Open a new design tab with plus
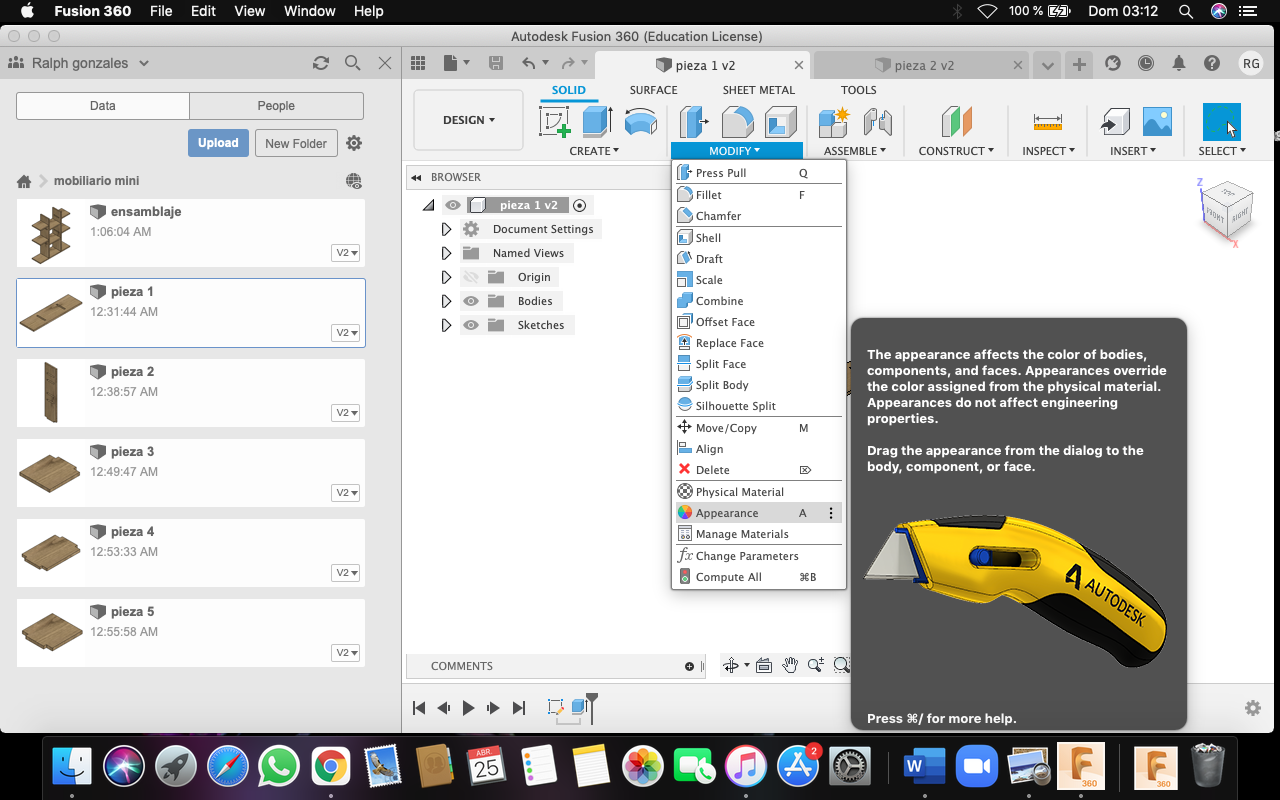 (1079, 64)
